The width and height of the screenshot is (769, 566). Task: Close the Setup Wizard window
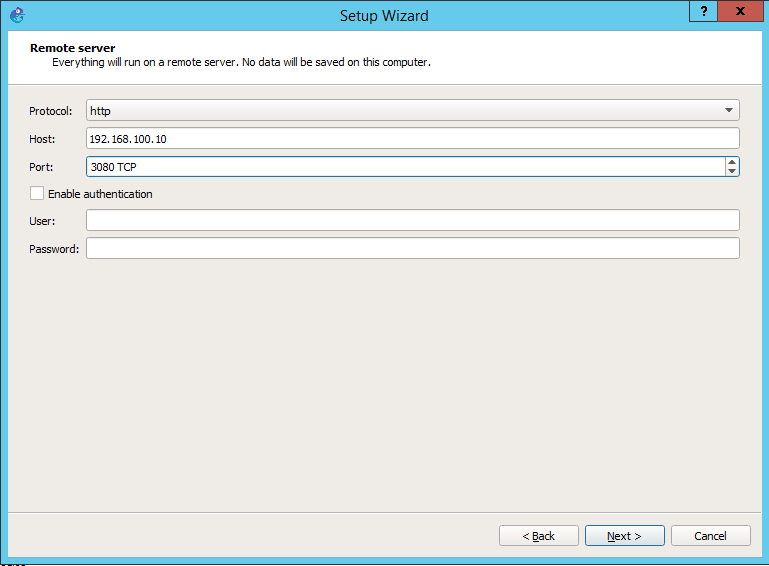740,11
